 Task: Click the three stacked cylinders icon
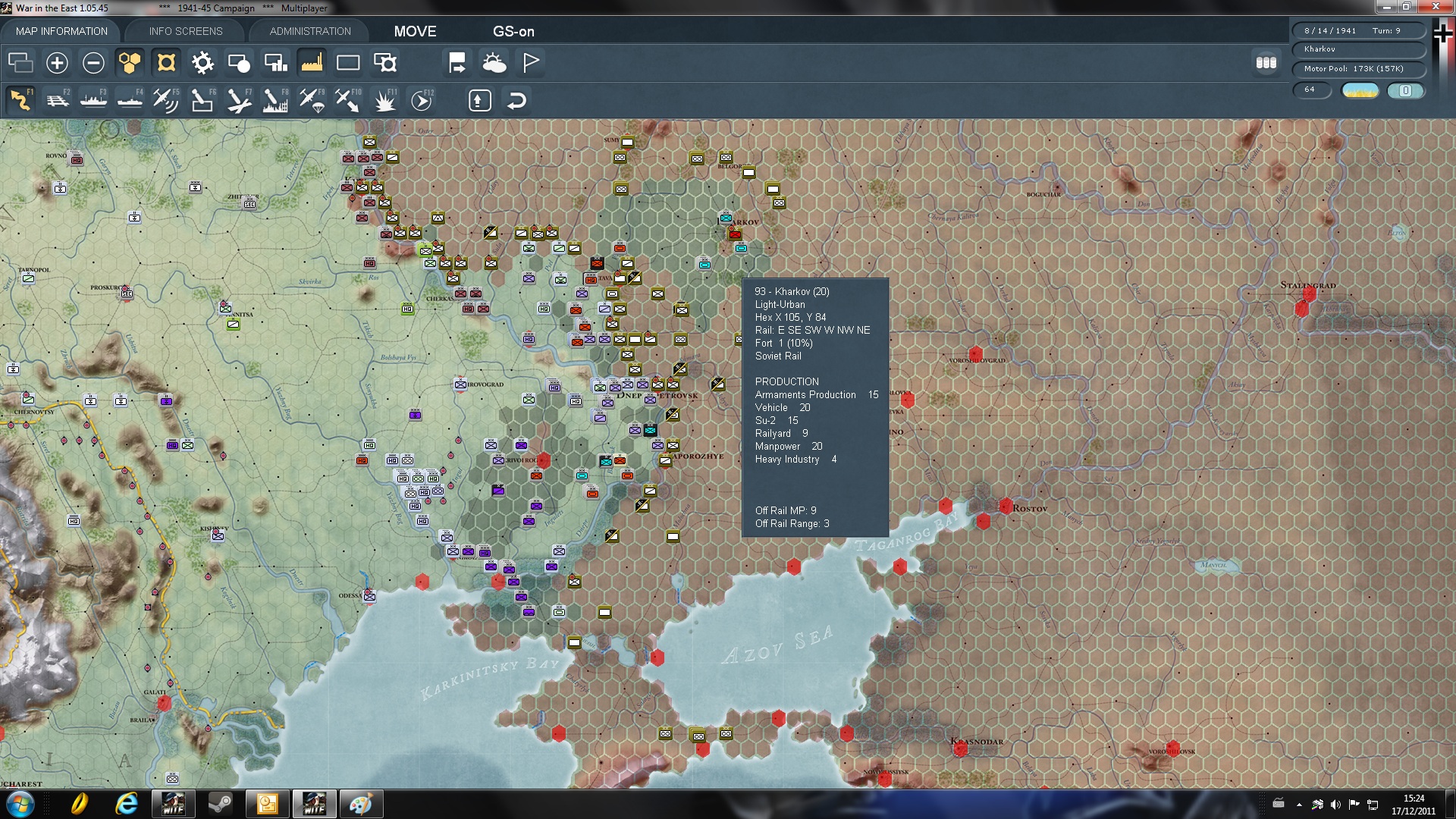[1266, 62]
